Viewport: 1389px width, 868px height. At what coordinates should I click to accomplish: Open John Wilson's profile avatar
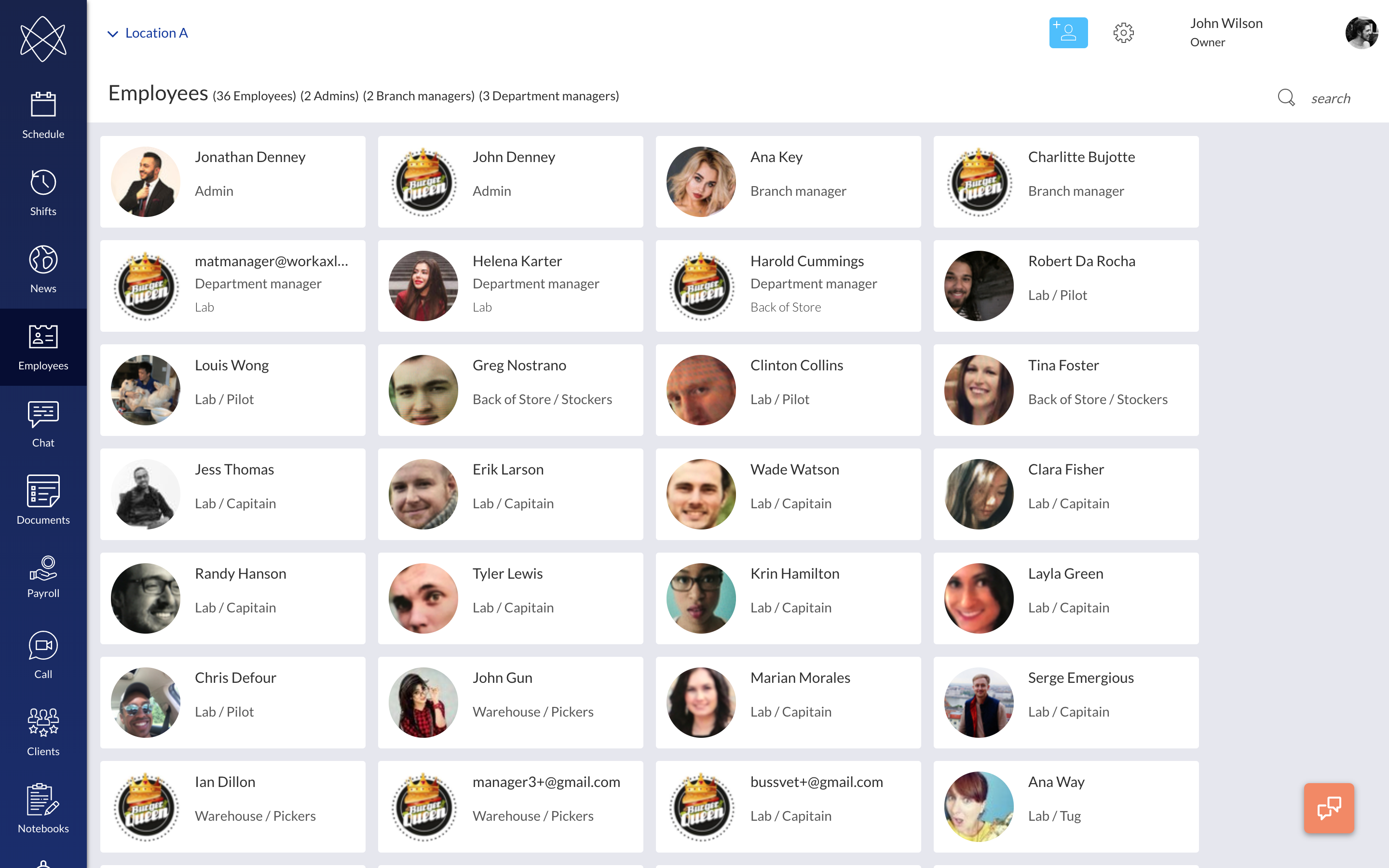1362,33
